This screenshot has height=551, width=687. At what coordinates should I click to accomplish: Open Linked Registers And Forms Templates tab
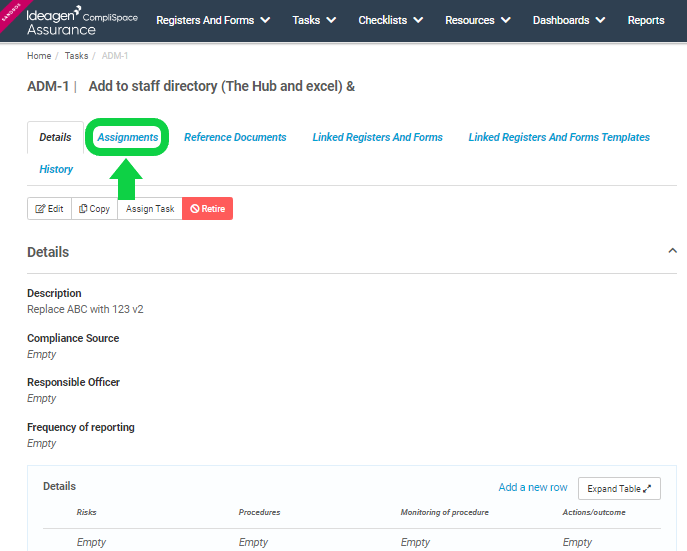tap(559, 137)
